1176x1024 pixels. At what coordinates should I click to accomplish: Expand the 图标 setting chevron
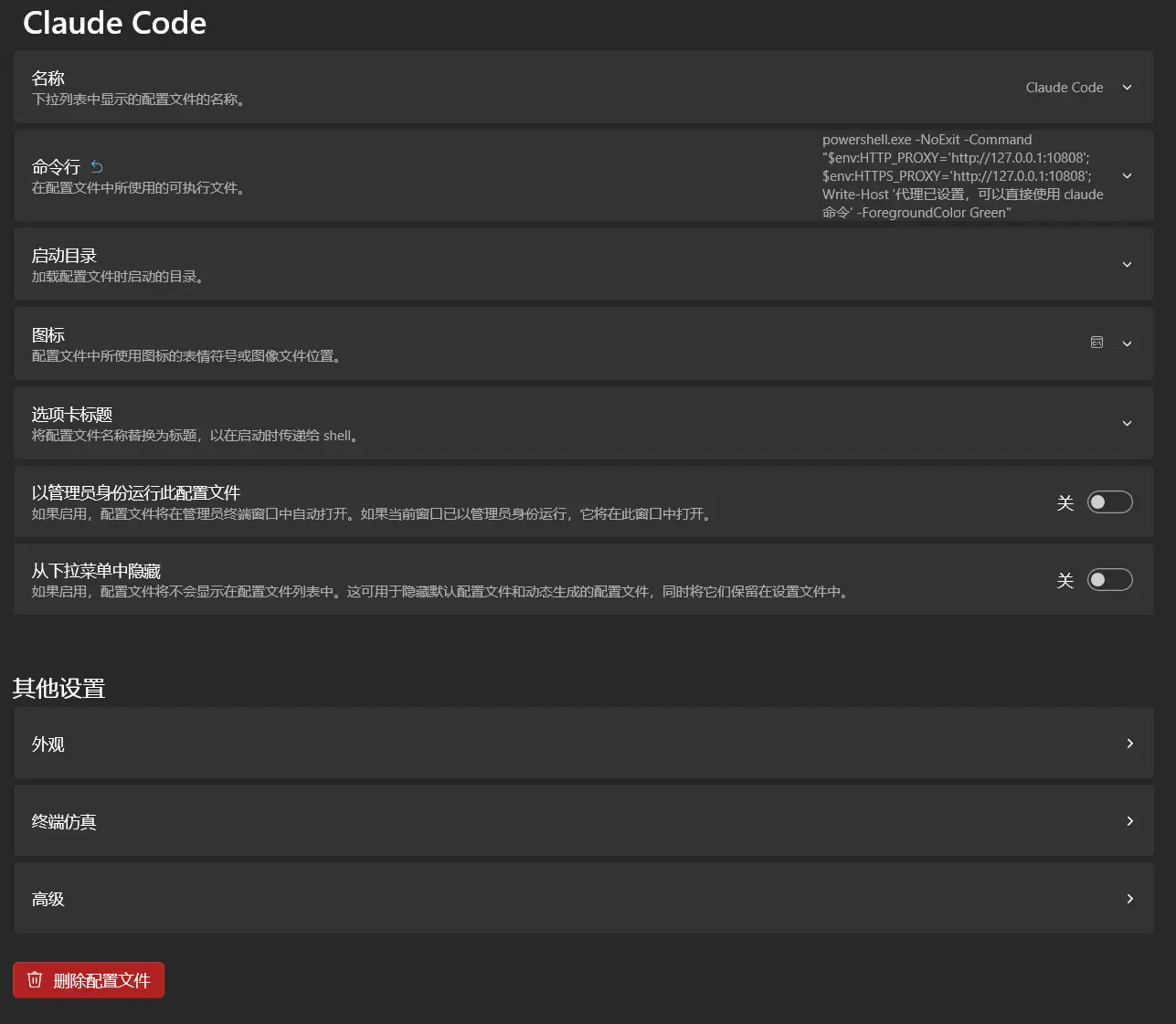(x=1127, y=344)
